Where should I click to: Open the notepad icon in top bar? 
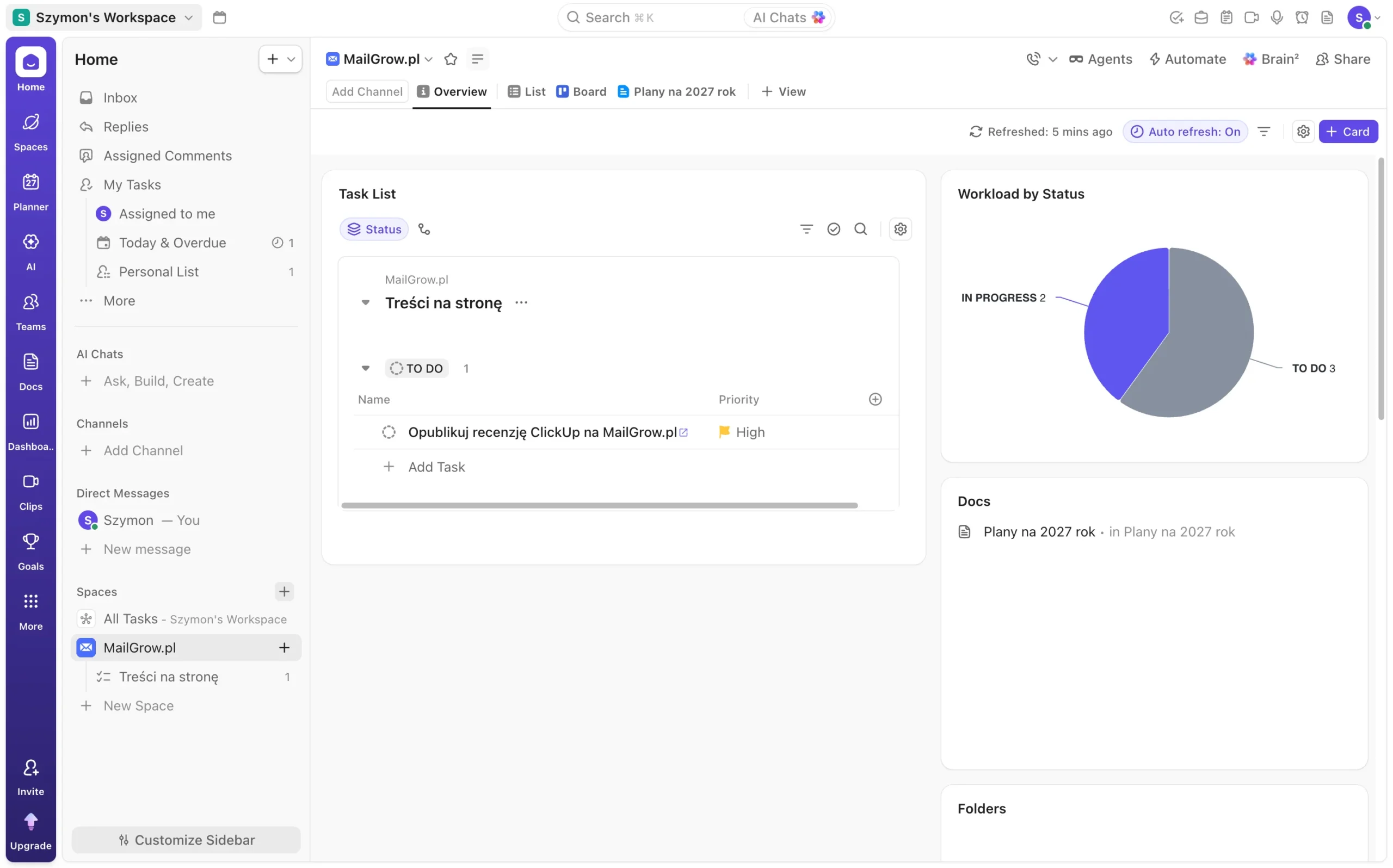(1226, 17)
